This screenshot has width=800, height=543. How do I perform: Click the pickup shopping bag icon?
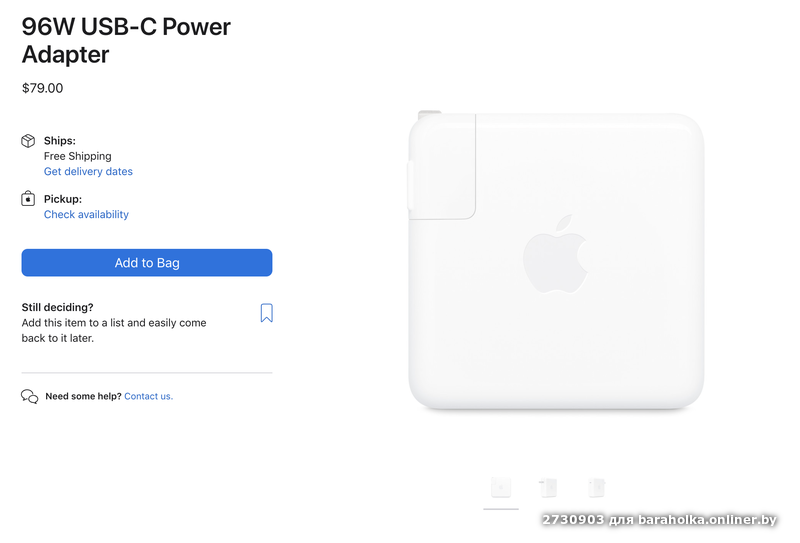click(x=28, y=198)
